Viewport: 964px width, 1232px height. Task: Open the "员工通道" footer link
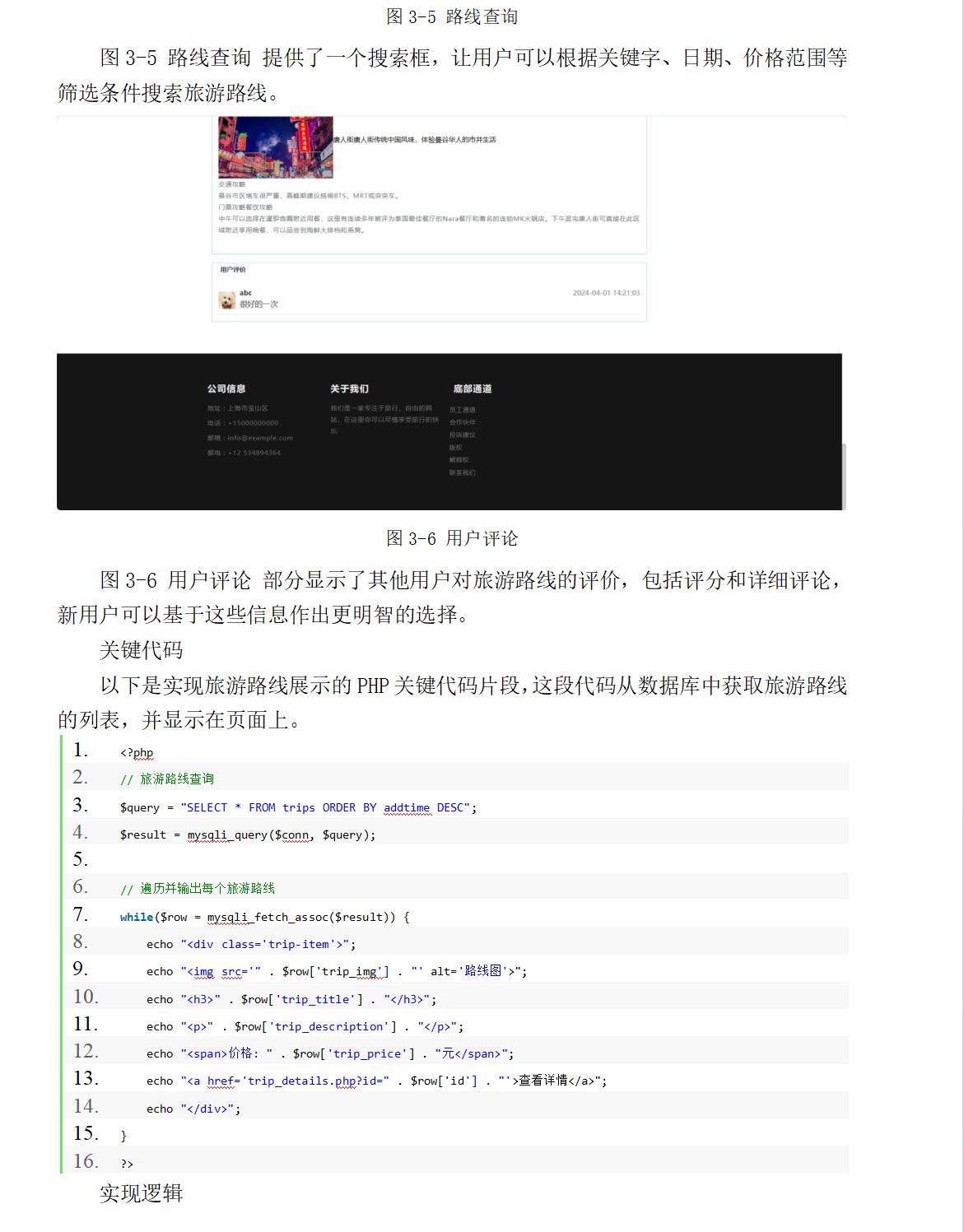[463, 410]
